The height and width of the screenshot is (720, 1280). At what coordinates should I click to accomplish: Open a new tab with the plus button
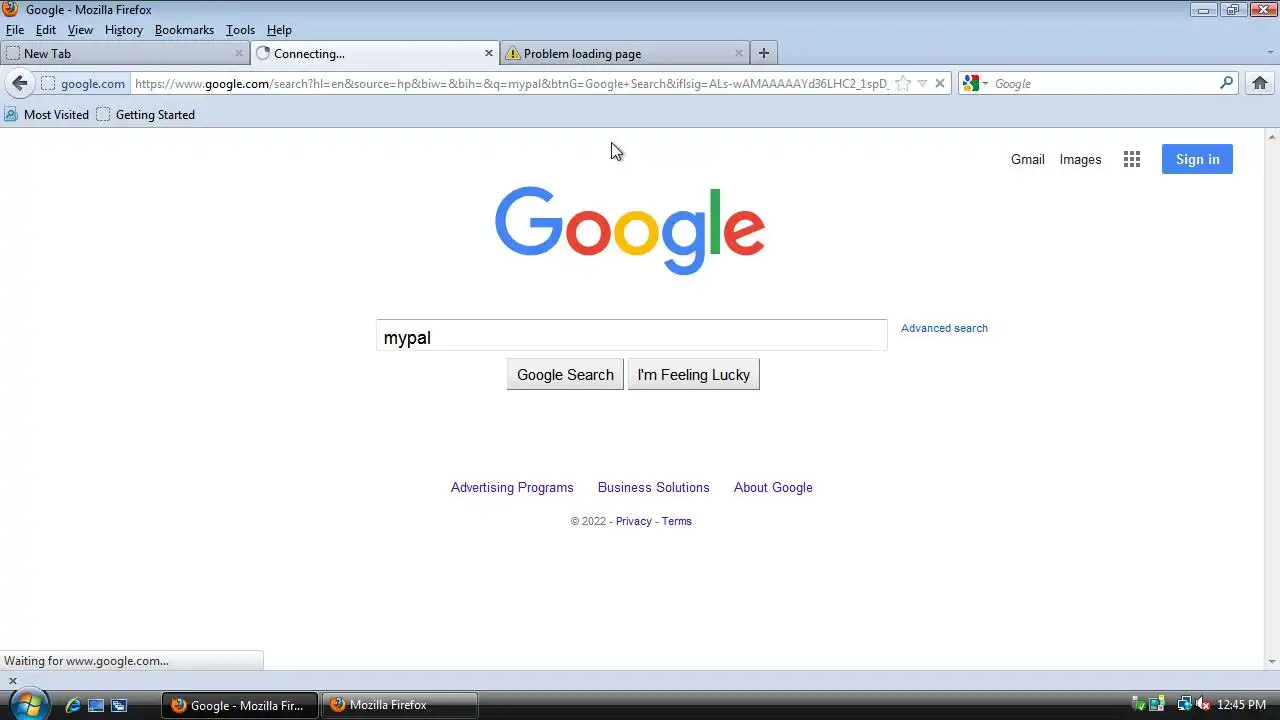(764, 53)
